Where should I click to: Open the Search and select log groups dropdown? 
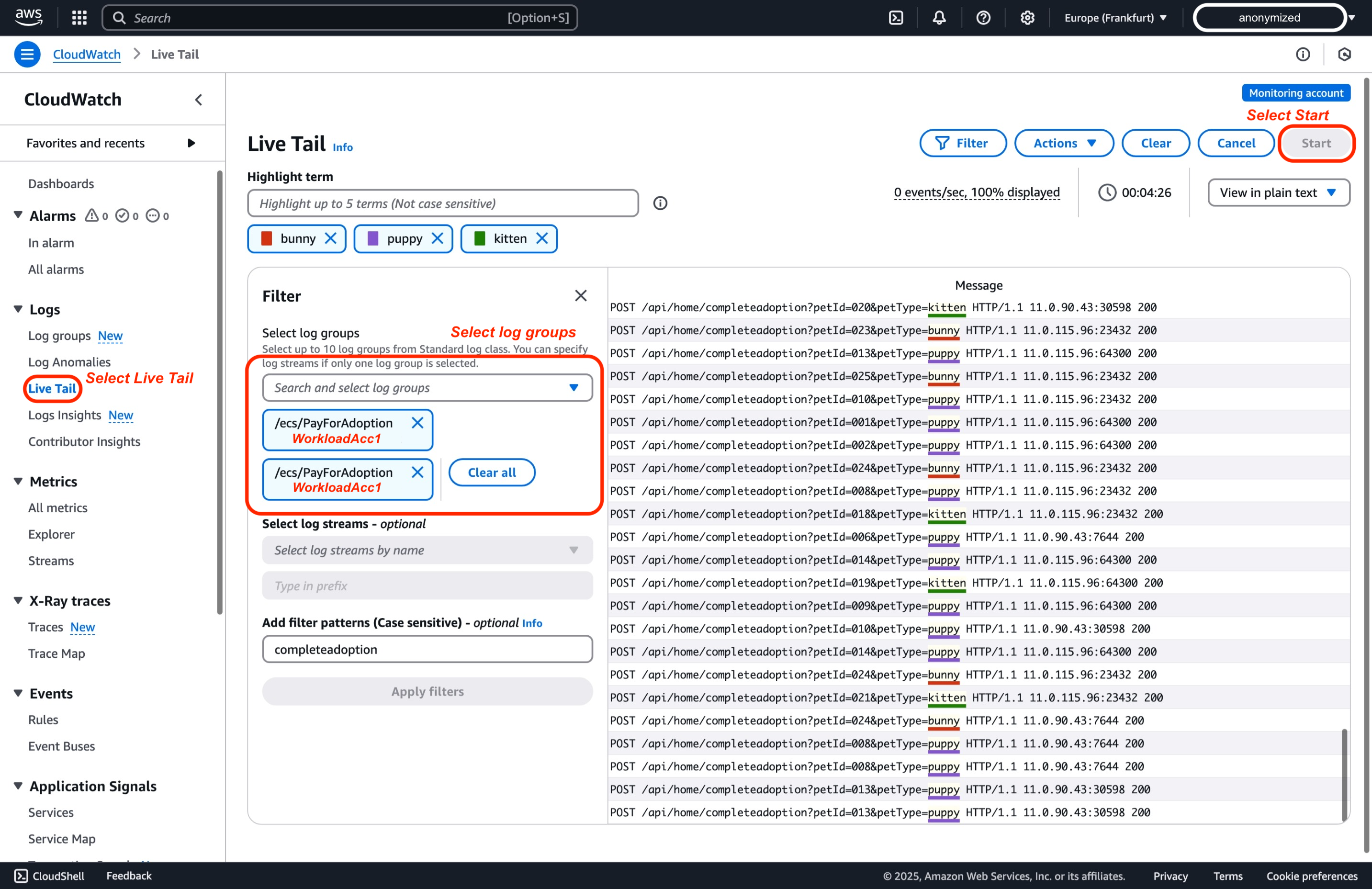pos(427,388)
